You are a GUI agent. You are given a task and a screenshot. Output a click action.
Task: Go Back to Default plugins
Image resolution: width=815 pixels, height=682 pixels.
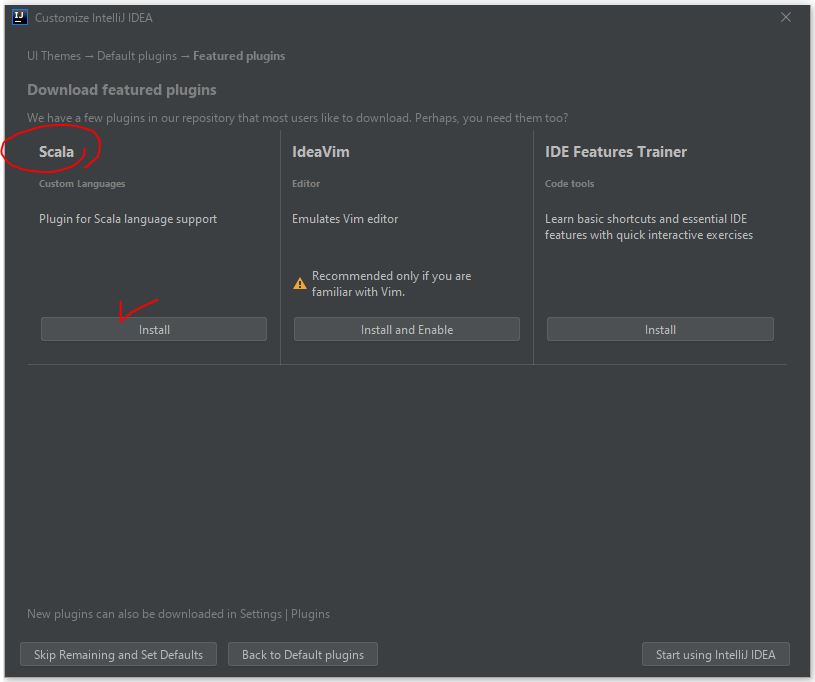[x=303, y=654]
